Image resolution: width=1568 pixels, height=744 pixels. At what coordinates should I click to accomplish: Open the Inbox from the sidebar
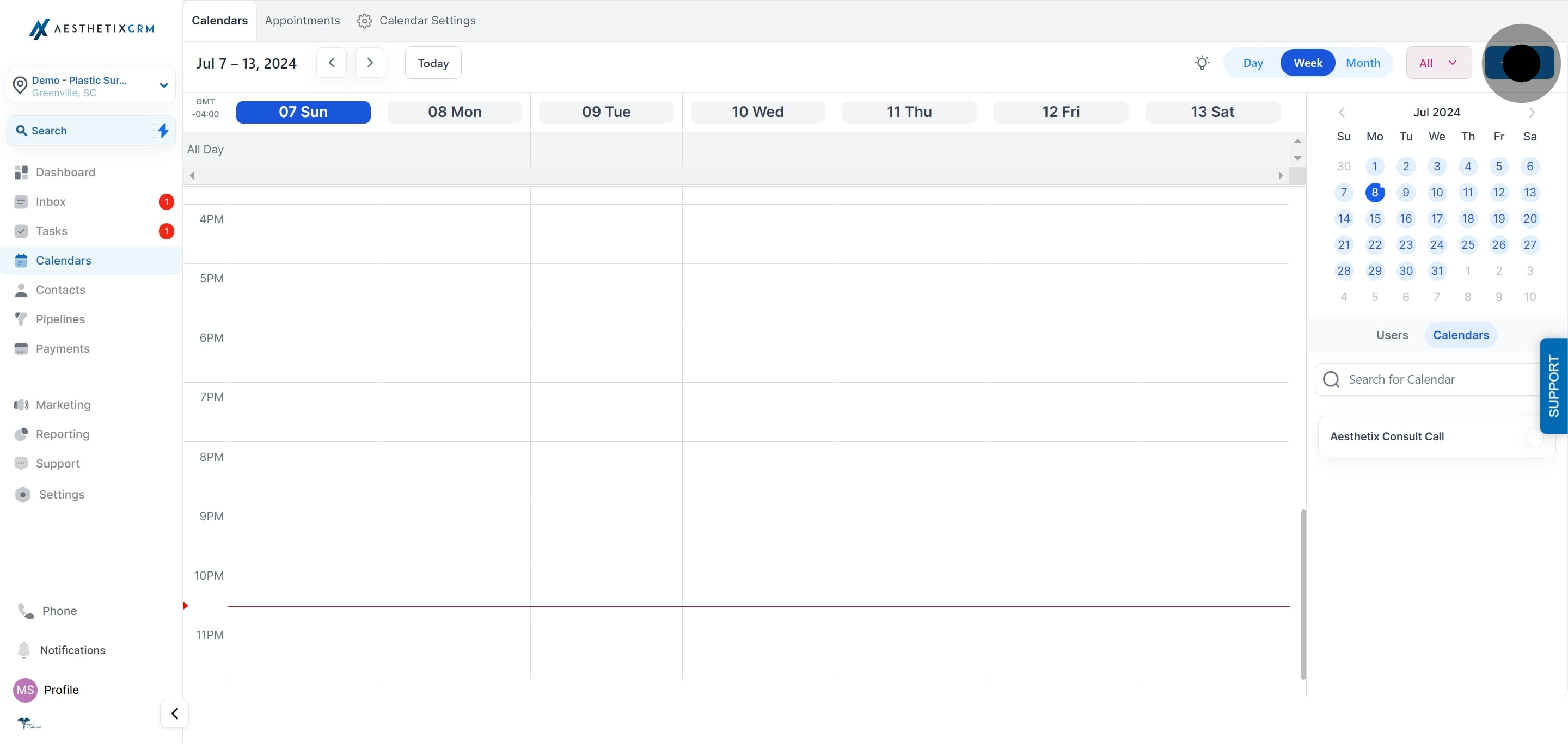tap(51, 201)
